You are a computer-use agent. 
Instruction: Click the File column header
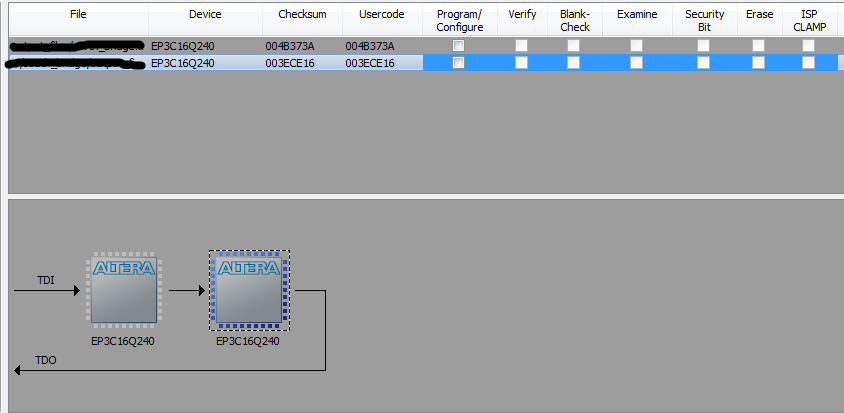(x=79, y=20)
